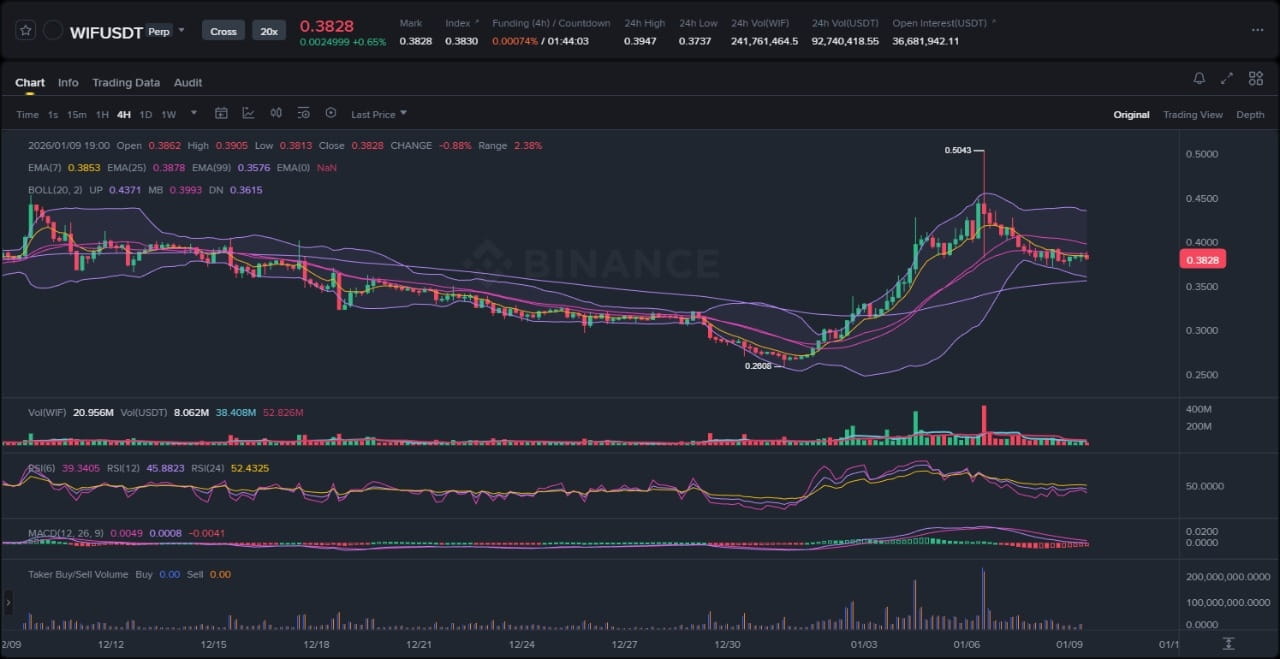Open the Audit tab
The width and height of the screenshot is (1280, 659).
pos(188,82)
